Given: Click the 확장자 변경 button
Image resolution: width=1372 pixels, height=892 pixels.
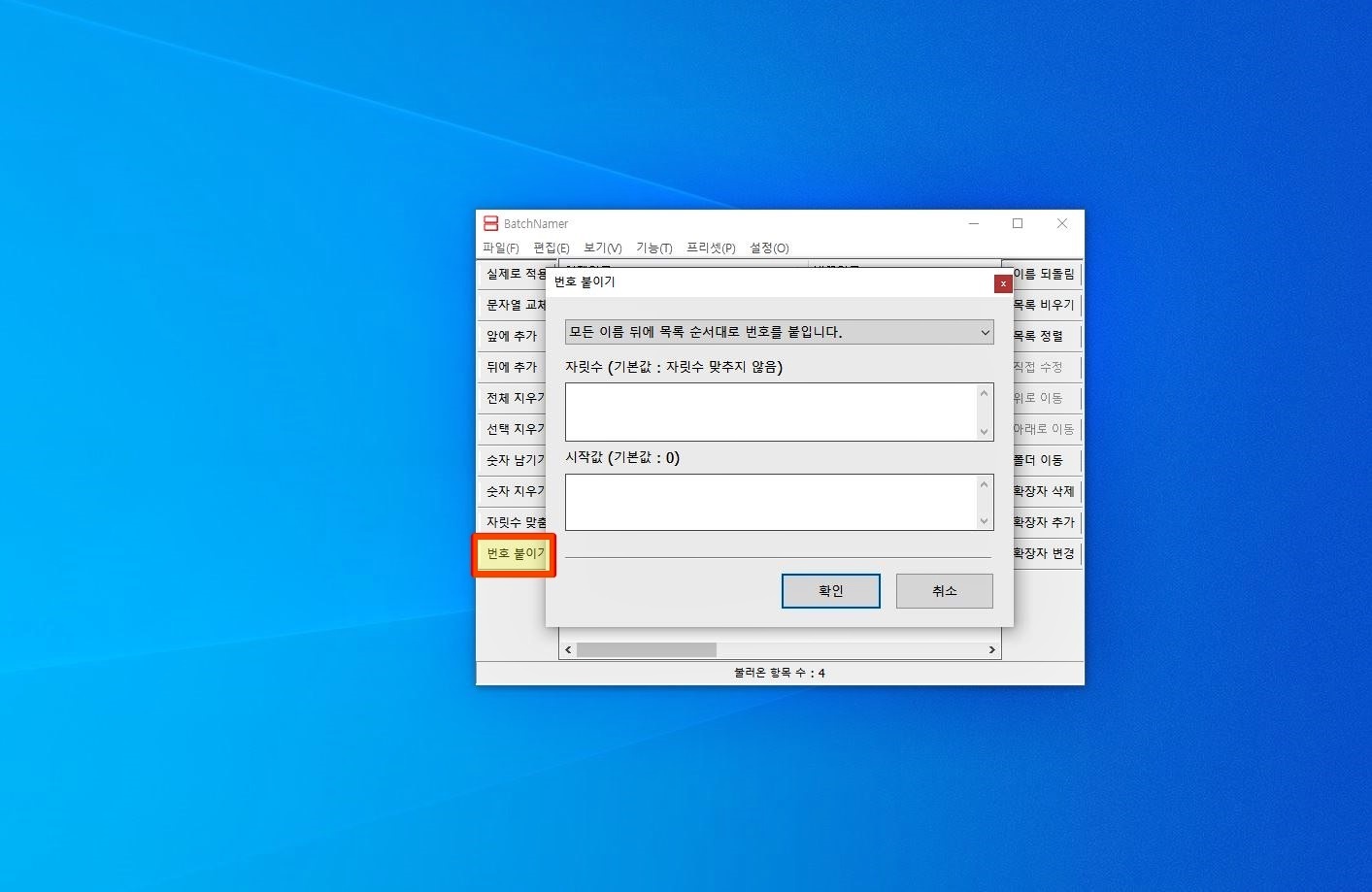Looking at the screenshot, I should (1047, 553).
